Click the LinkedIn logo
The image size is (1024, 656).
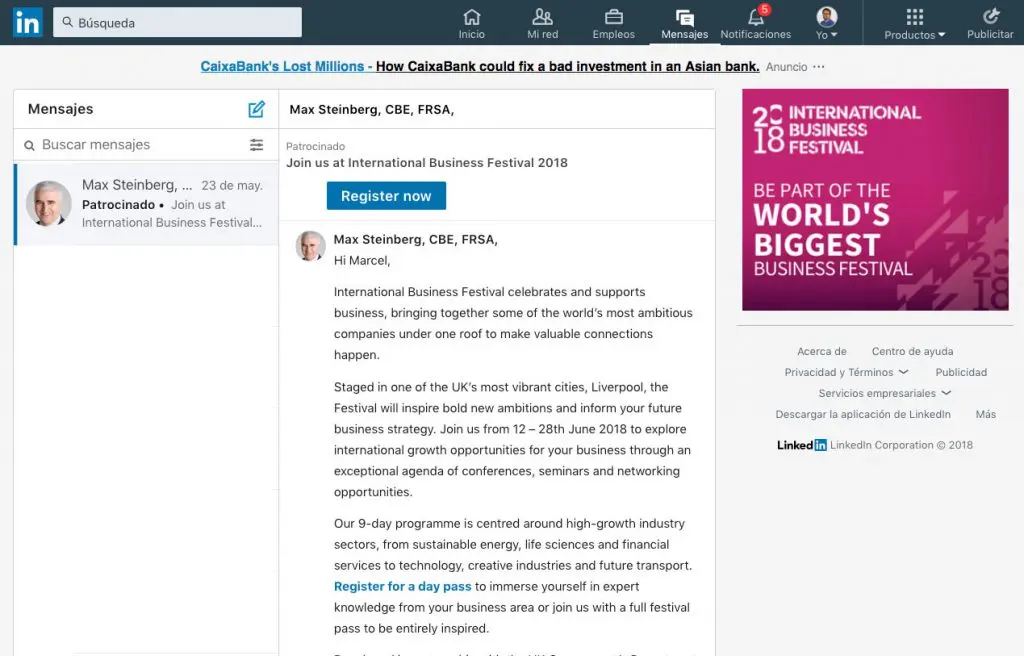click(x=27, y=22)
